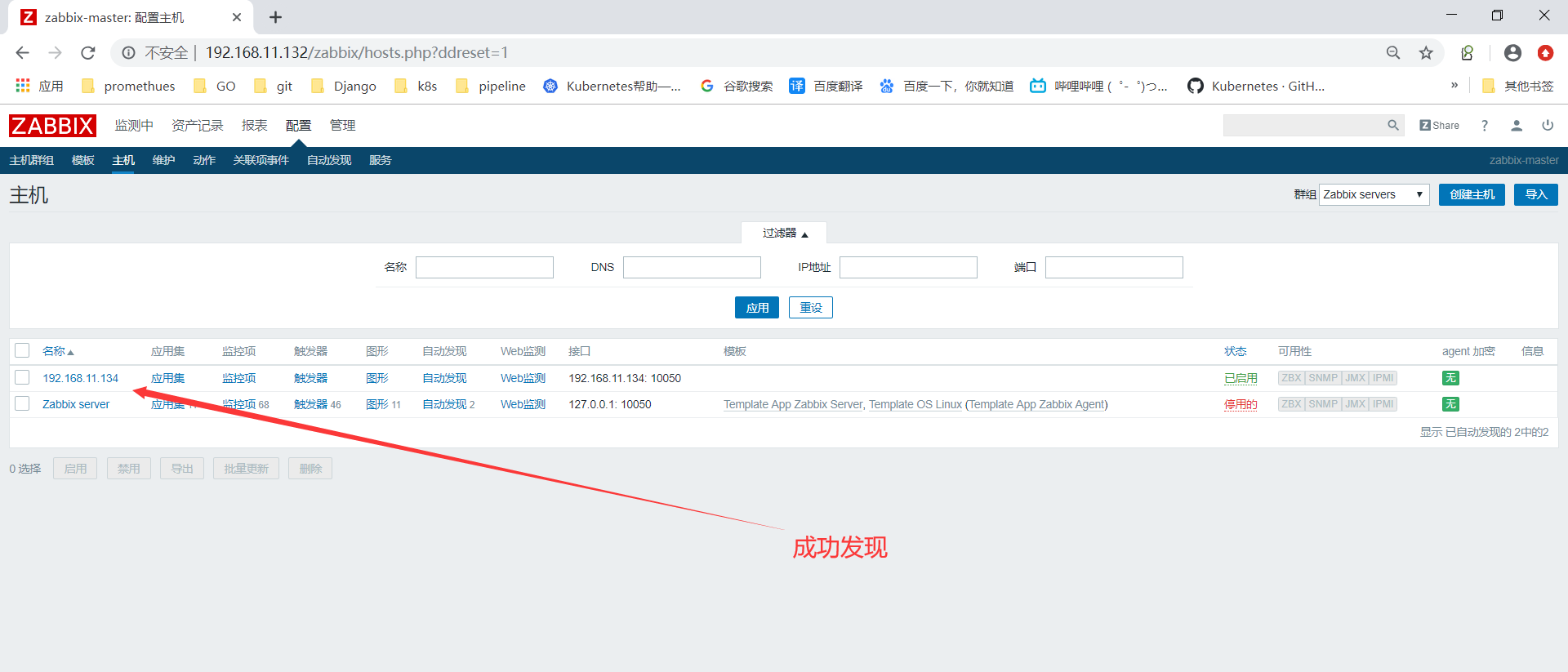1568x672 pixels.
Task: Sort hosts by 名称 column
Action: pyautogui.click(x=58, y=351)
